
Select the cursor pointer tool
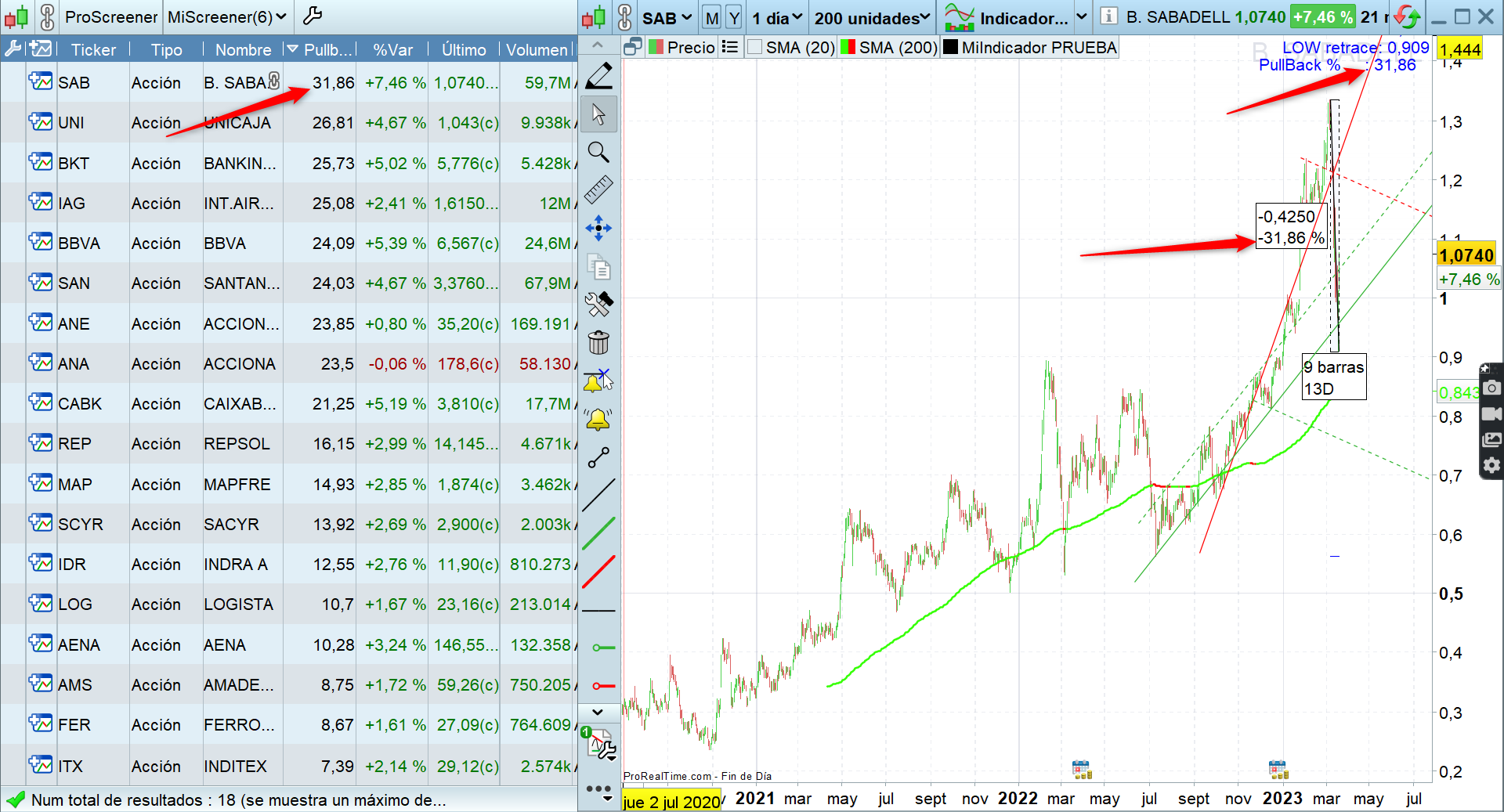pos(599,114)
